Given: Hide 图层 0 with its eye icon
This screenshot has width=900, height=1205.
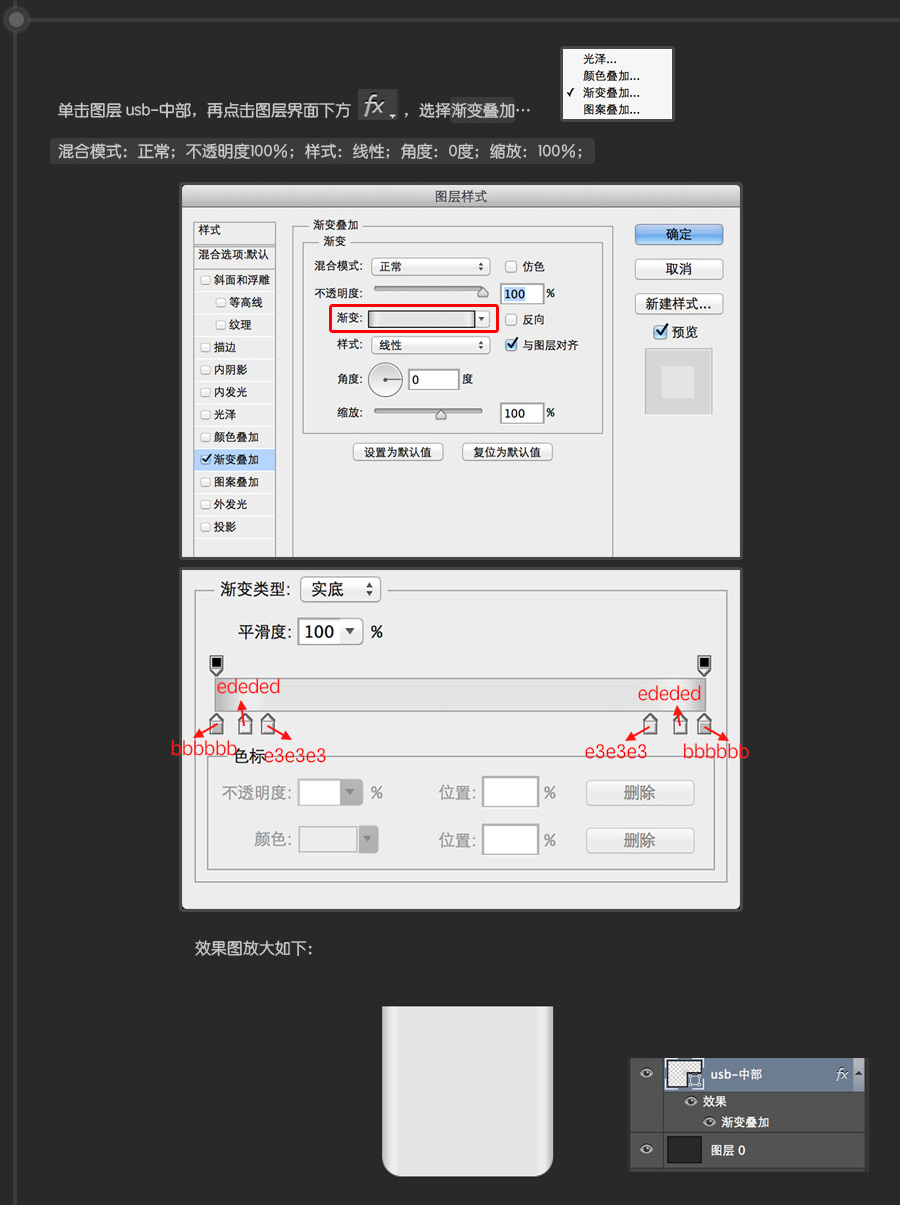Looking at the screenshot, I should point(646,1150).
